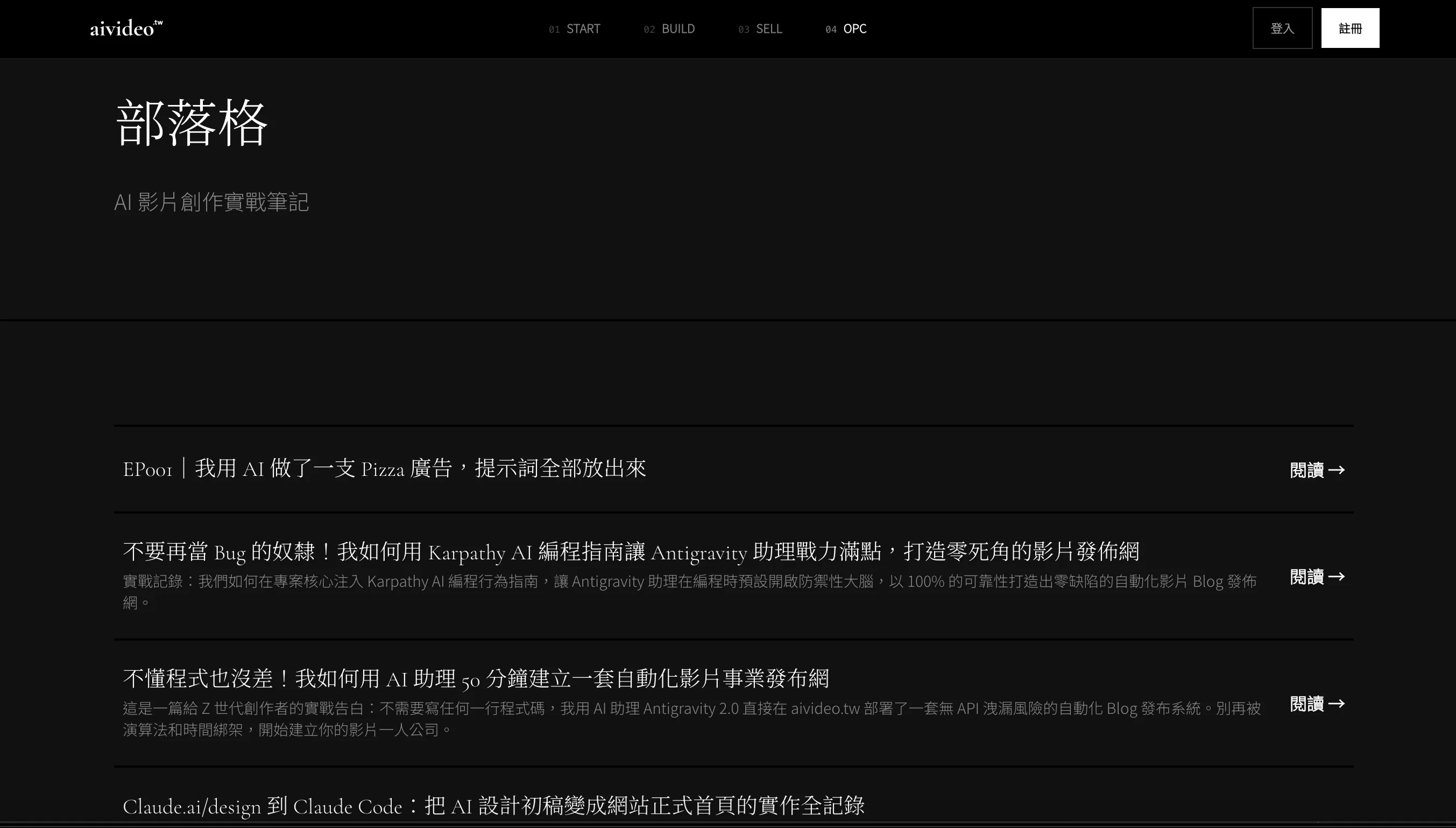Click the 登入 login button

(x=1282, y=28)
